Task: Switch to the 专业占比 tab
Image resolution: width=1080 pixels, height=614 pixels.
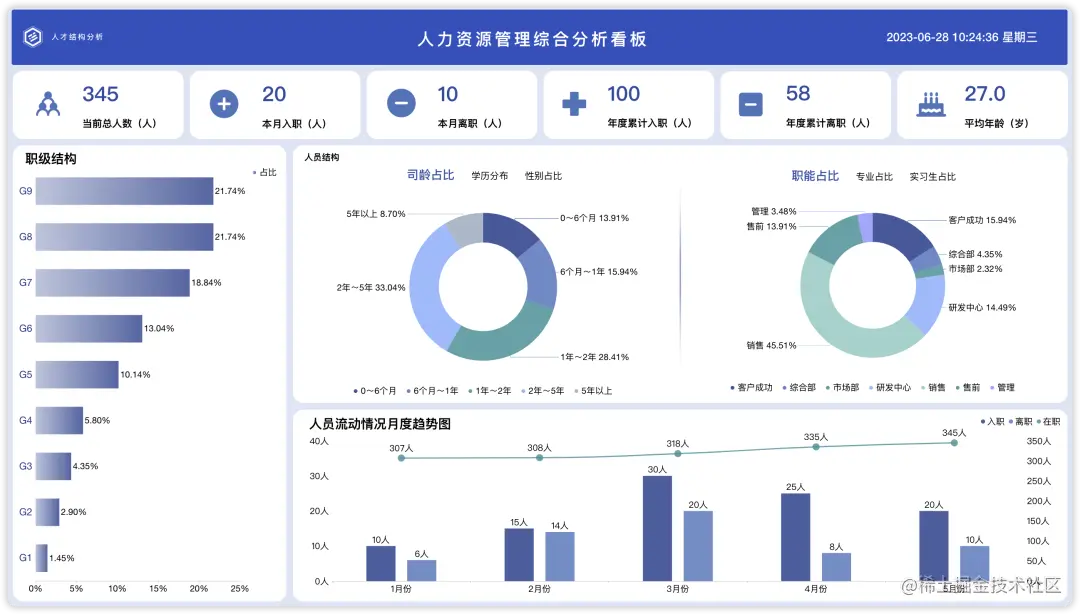Action: 874,176
